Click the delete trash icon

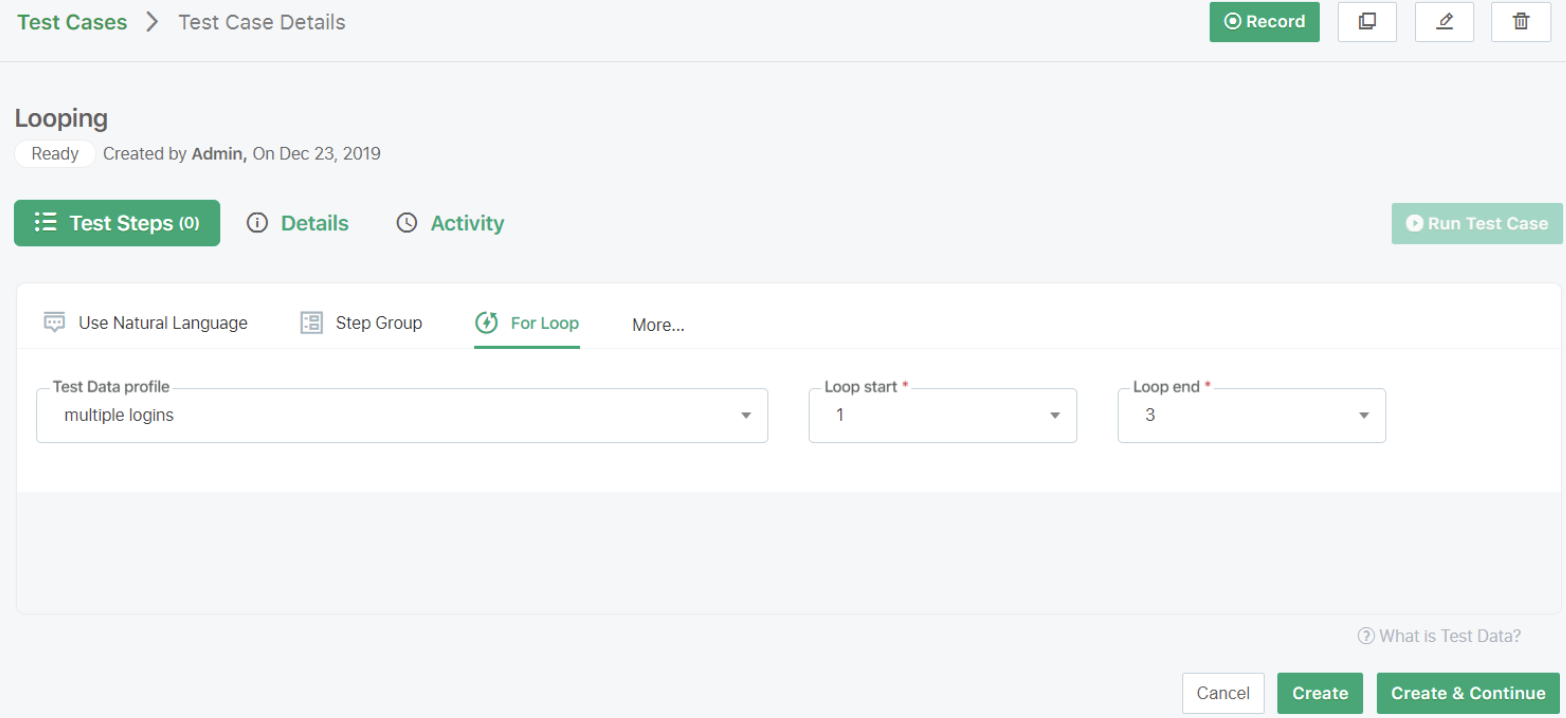[1521, 22]
